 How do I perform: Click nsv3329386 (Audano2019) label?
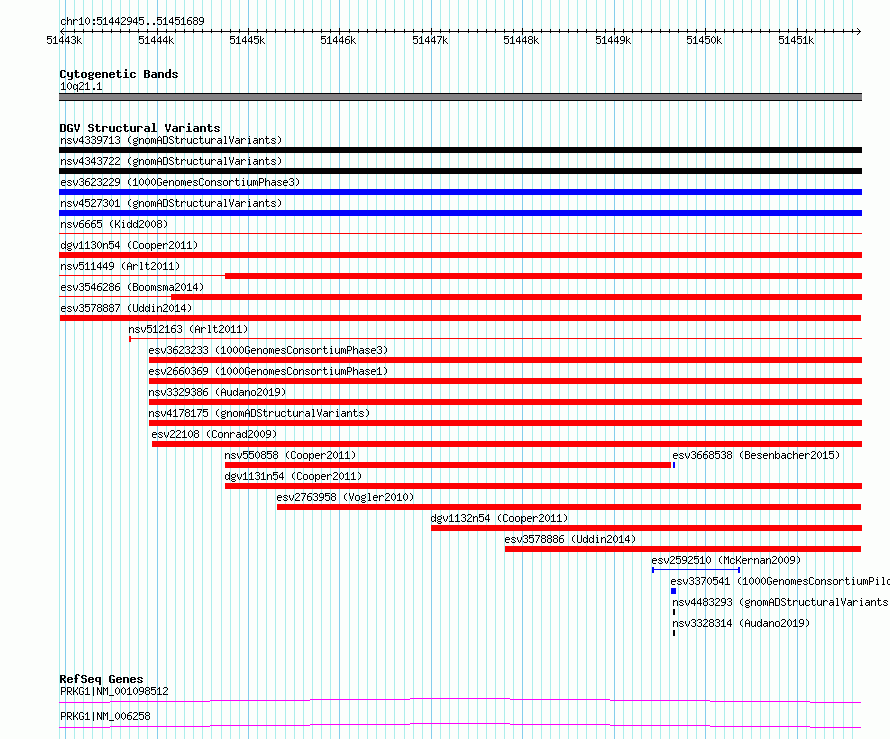click(x=217, y=392)
